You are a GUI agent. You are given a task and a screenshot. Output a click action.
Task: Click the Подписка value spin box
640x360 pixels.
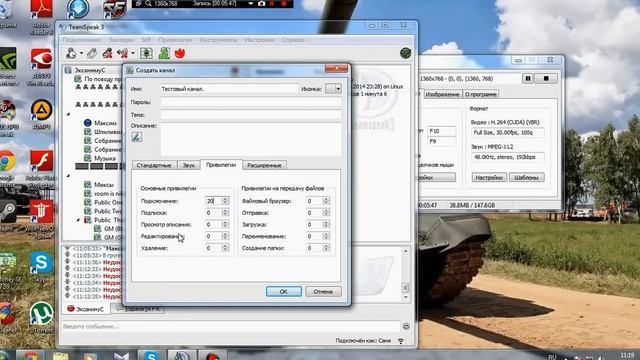point(217,213)
